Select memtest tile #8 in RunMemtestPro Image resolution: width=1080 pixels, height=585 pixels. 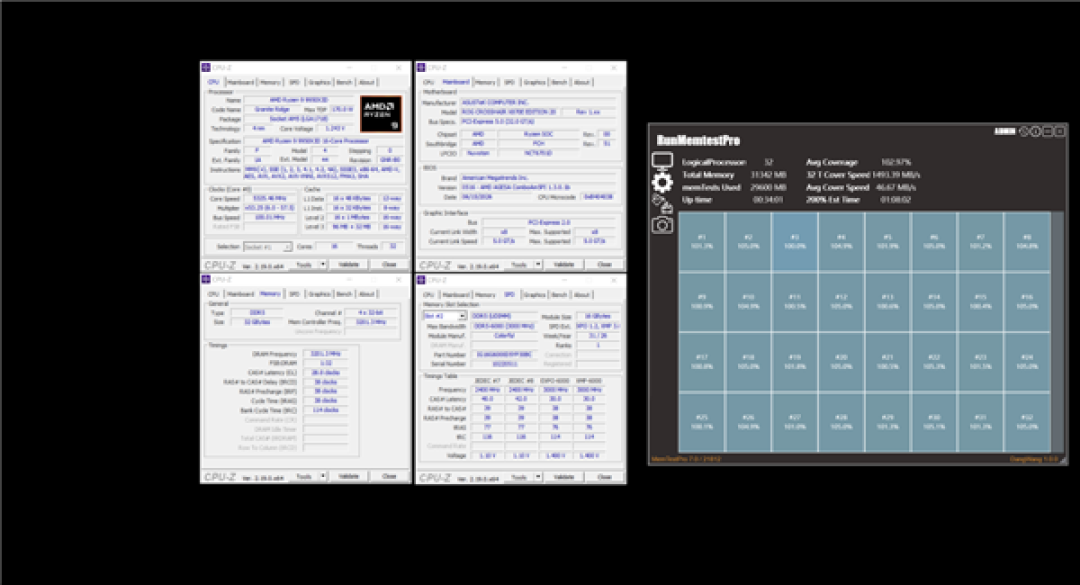point(1027,241)
